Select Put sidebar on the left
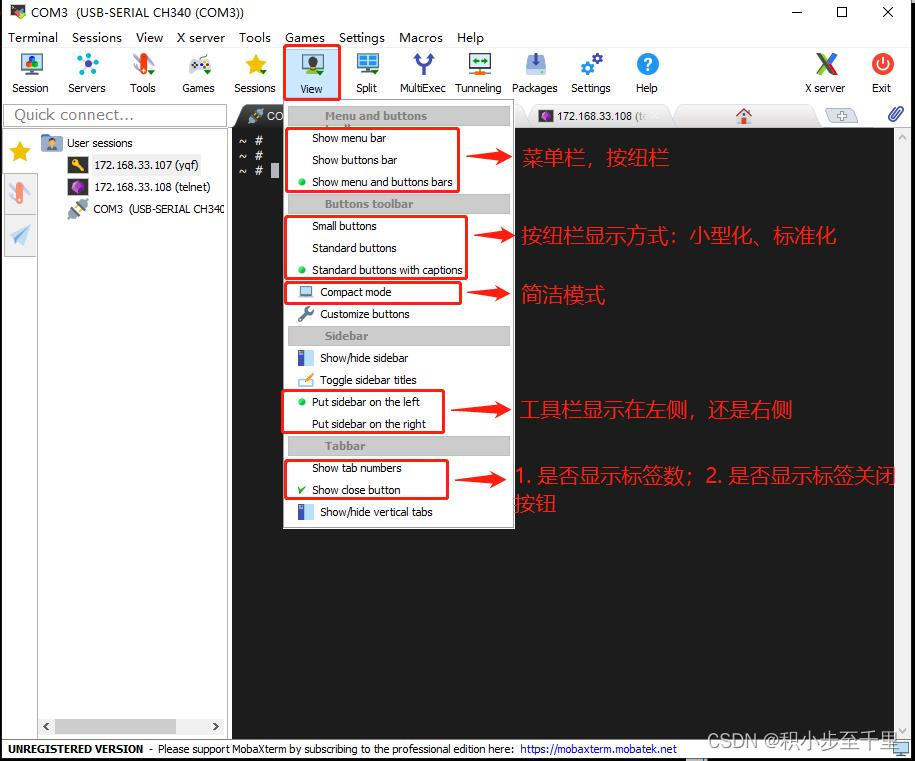 click(365, 402)
